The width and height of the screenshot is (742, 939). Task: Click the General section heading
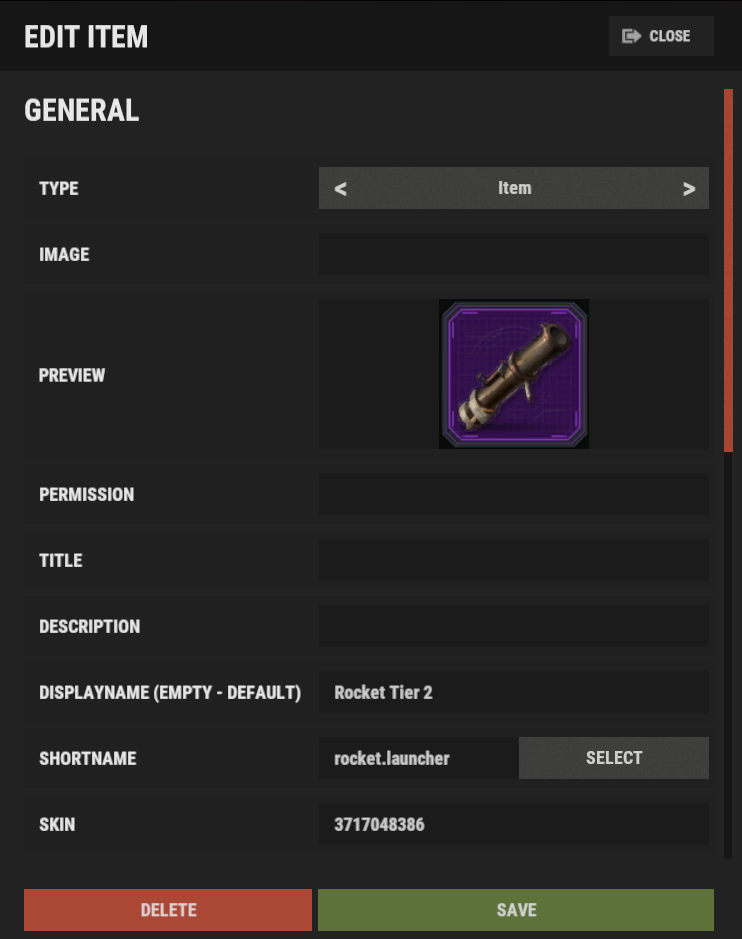[81, 110]
